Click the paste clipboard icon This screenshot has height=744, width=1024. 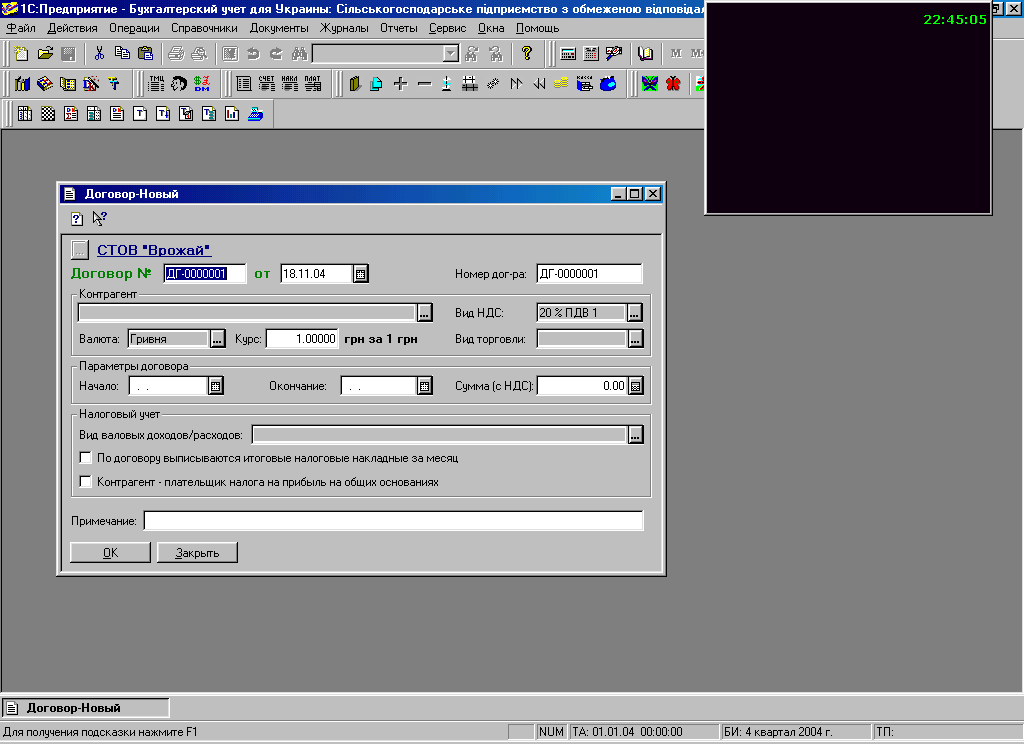(146, 54)
